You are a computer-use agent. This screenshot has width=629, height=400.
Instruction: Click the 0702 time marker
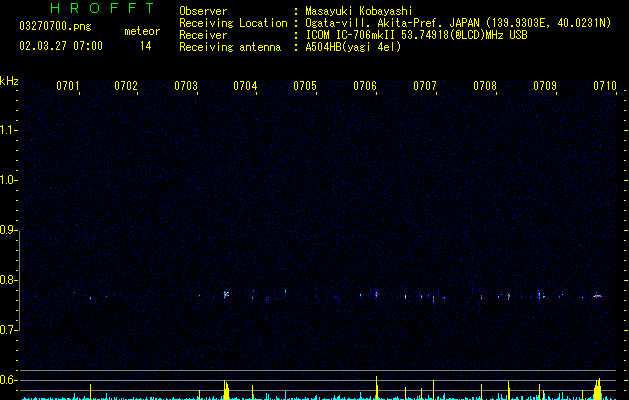pyautogui.click(x=126, y=86)
